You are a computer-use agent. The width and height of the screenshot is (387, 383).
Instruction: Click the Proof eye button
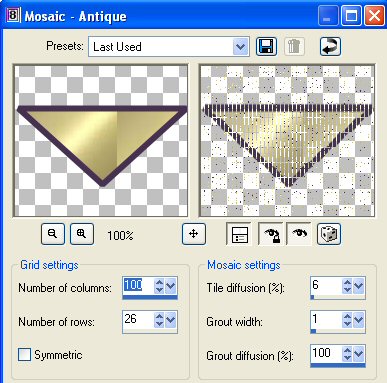[299, 234]
